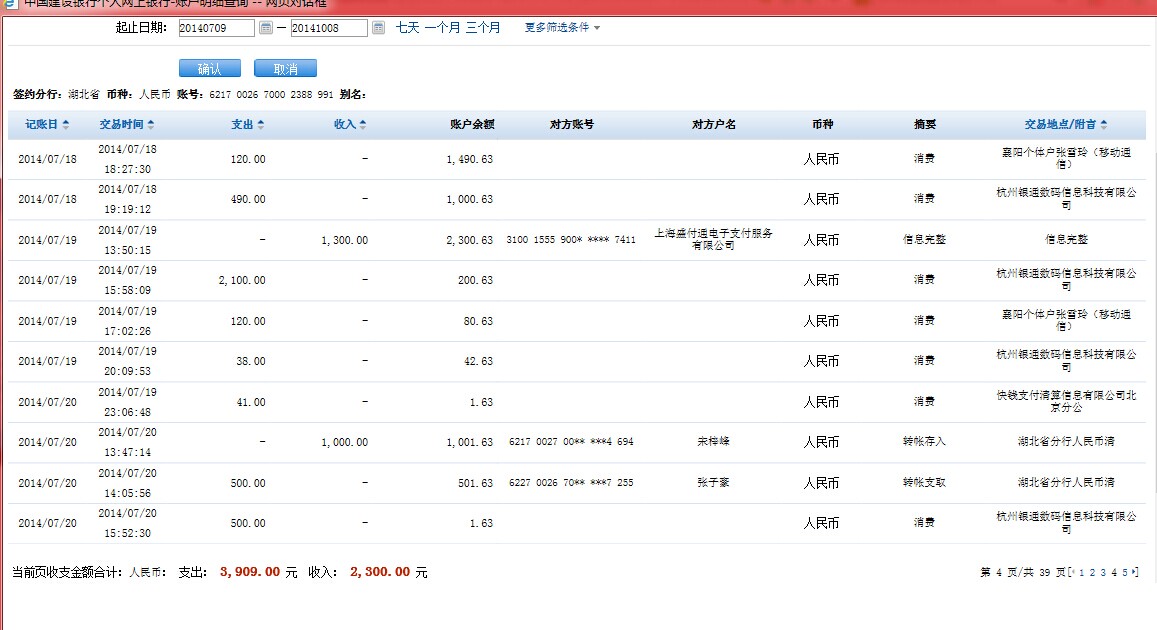Sort by 记账日 column arrow icon
Screen dimensions: 1157x630
(66, 125)
